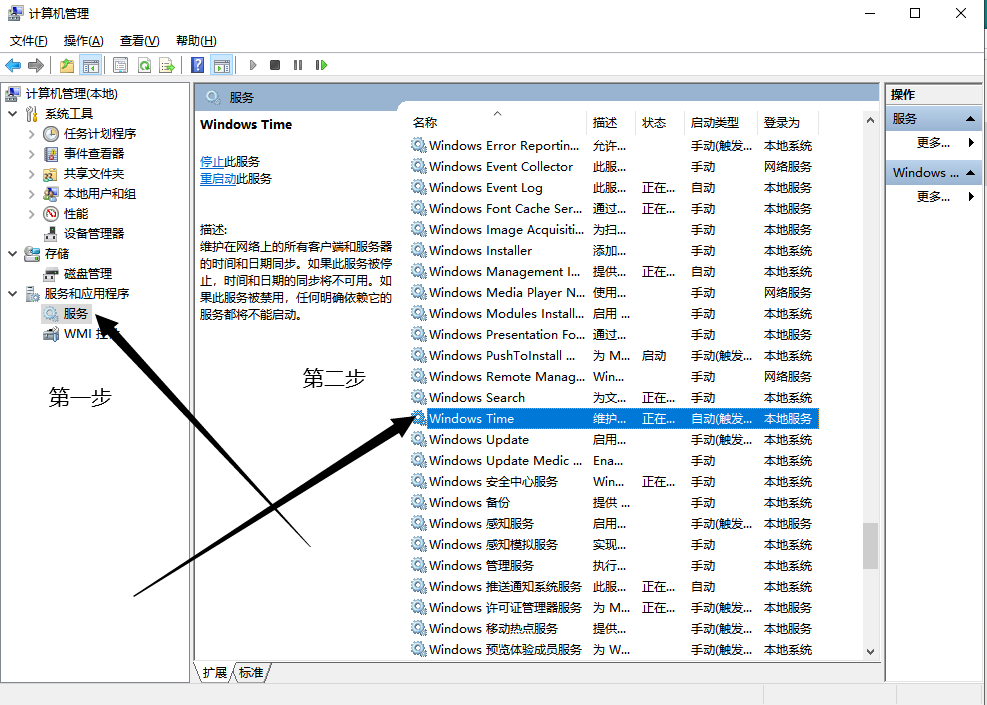Expand the 任务计划程序 node
The image size is (987, 705).
[x=31, y=133]
